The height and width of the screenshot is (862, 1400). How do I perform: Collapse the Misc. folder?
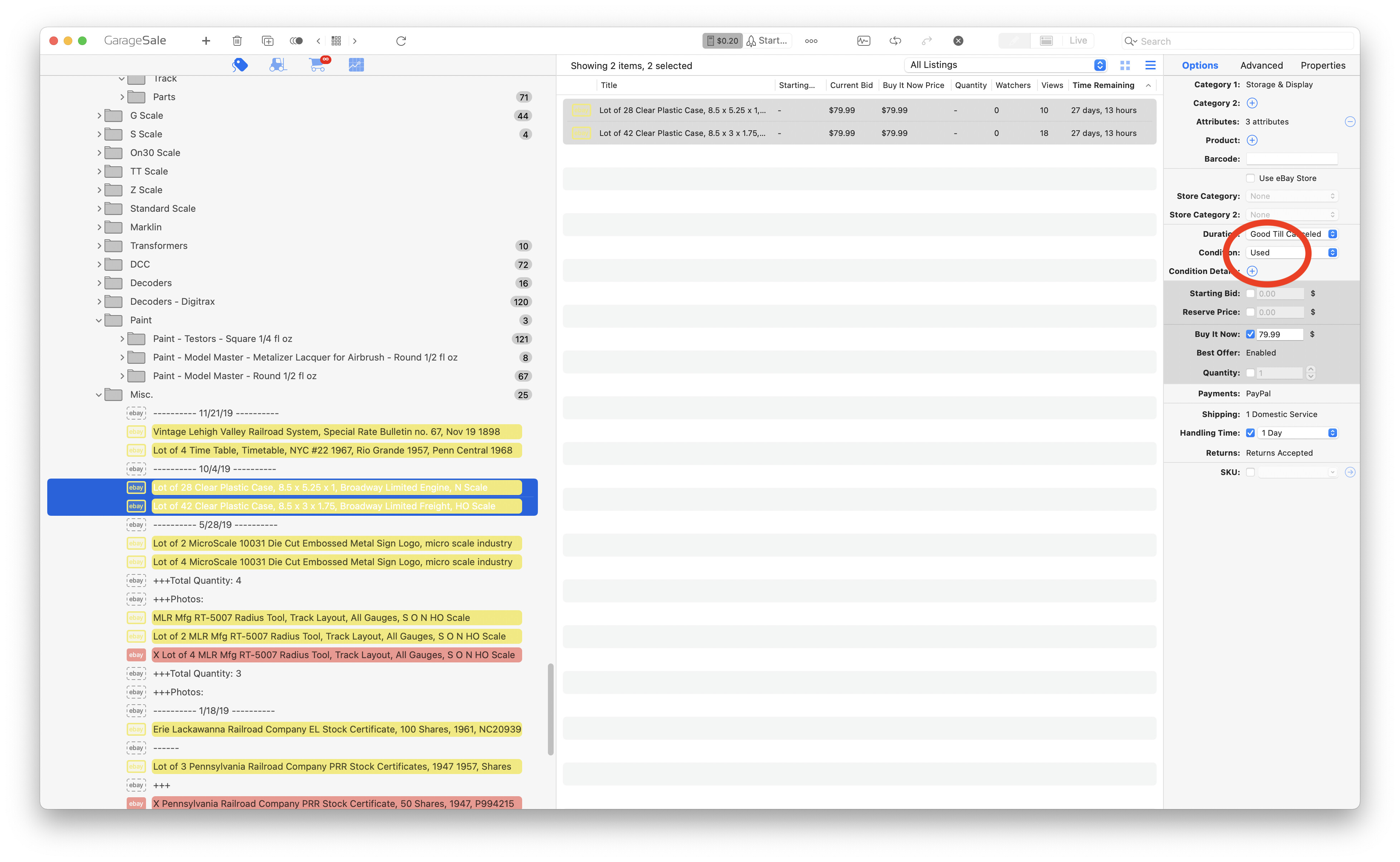pos(99,395)
